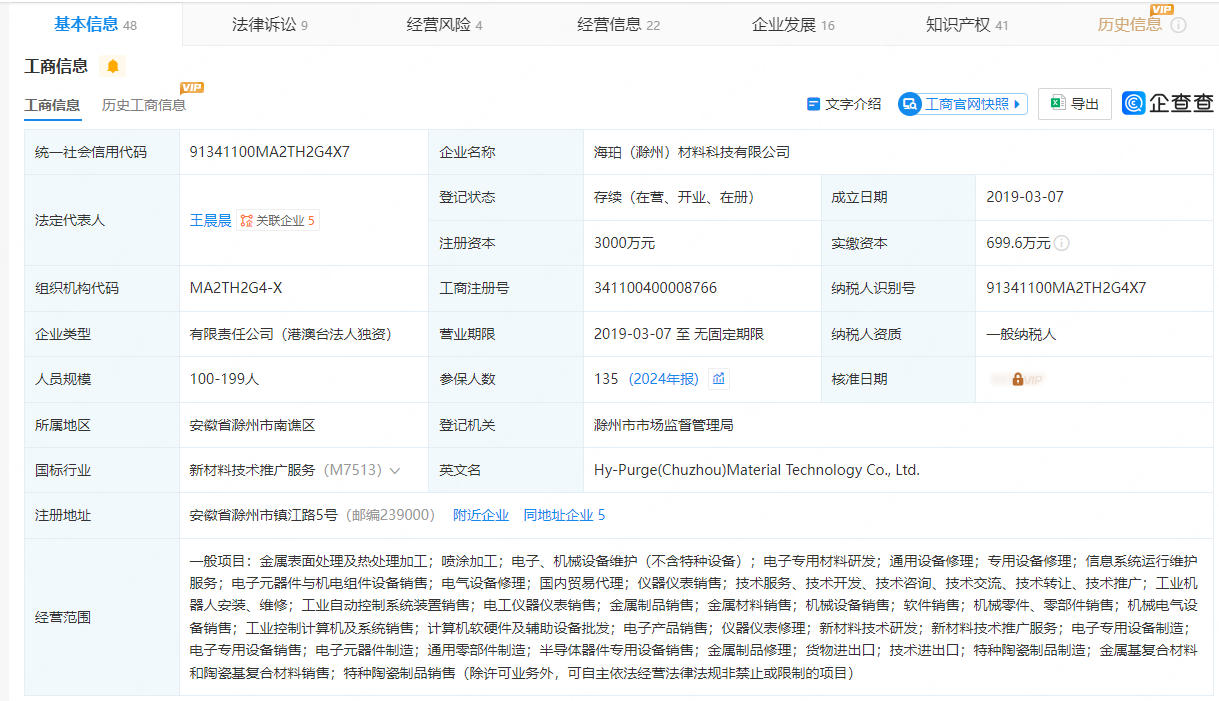Open the chart icon beside 2024年报

click(x=718, y=379)
